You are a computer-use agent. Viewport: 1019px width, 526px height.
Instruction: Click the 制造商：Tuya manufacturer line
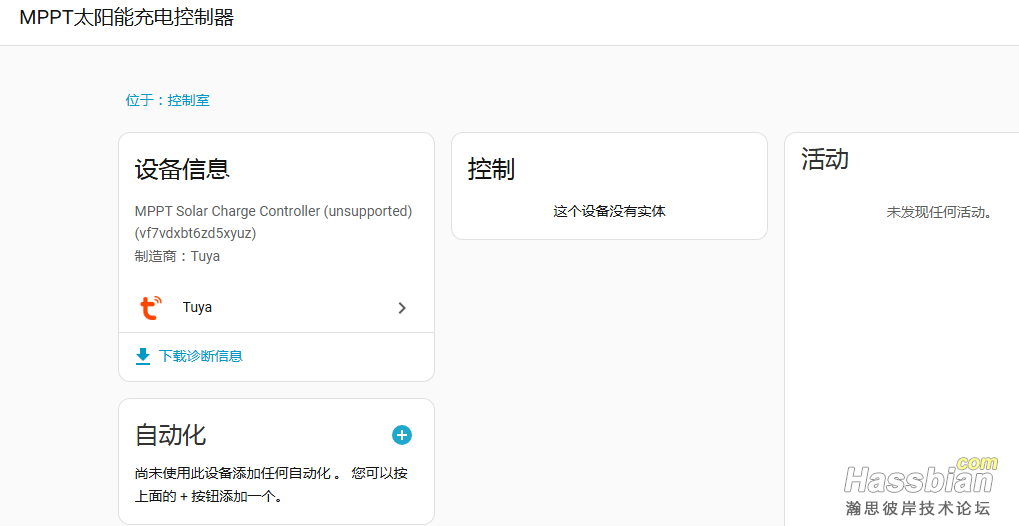tap(177, 256)
